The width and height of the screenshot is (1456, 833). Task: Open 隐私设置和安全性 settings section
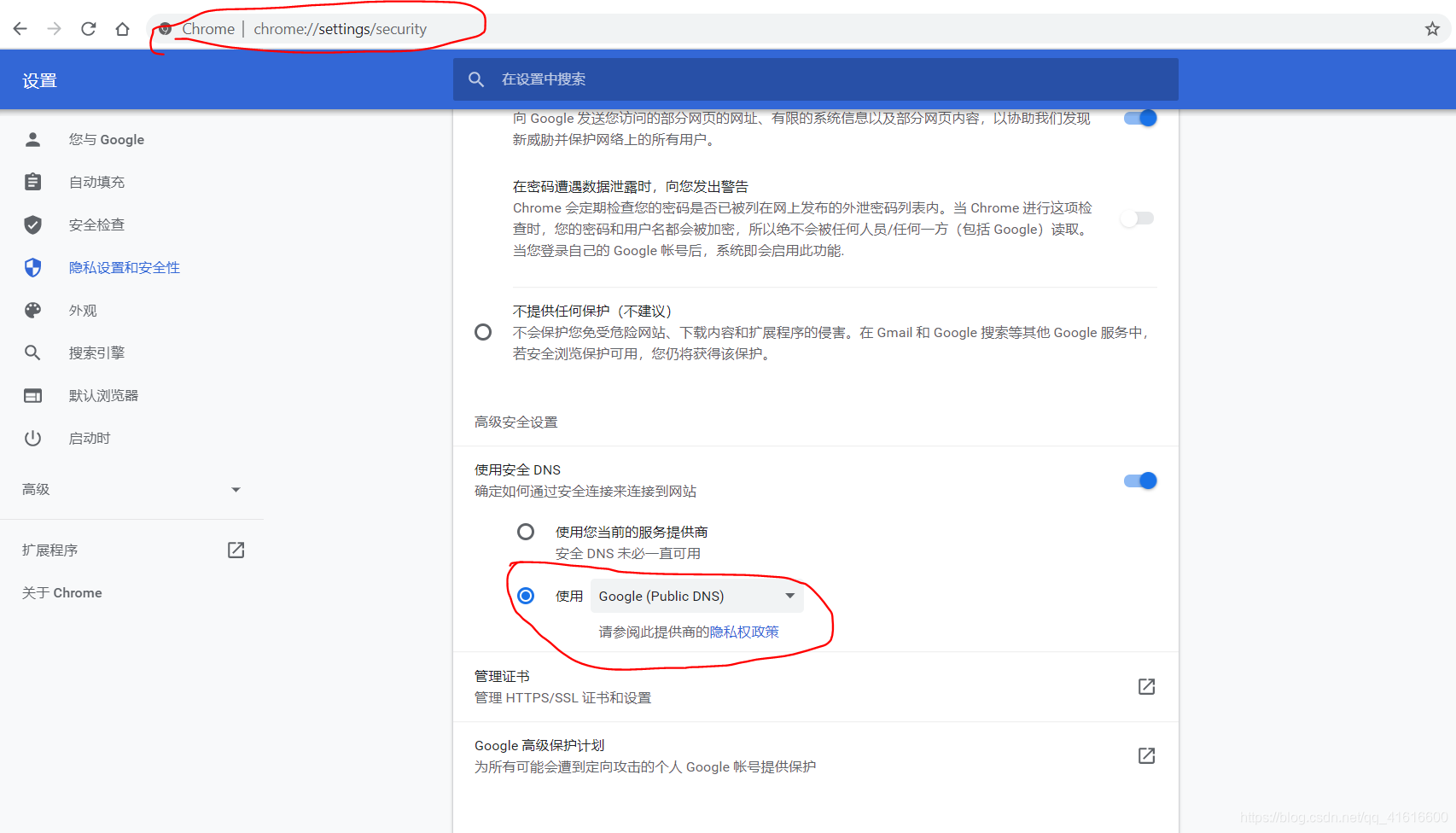point(124,267)
